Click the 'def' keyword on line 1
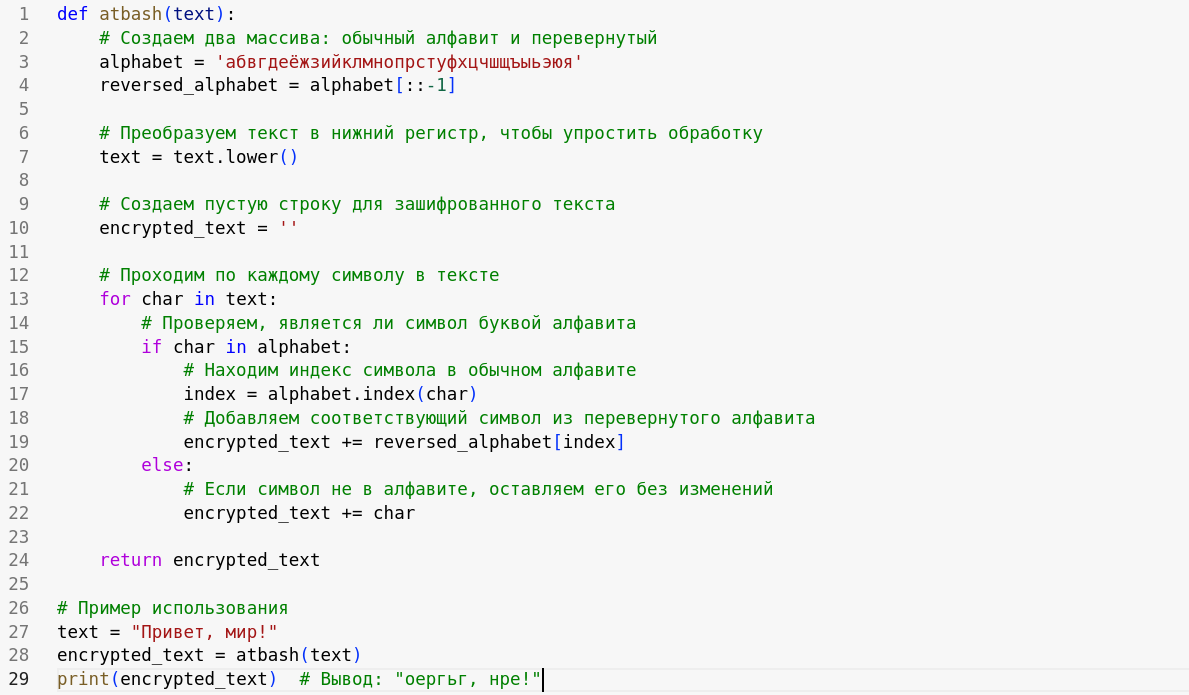1189x695 pixels. (x=73, y=14)
